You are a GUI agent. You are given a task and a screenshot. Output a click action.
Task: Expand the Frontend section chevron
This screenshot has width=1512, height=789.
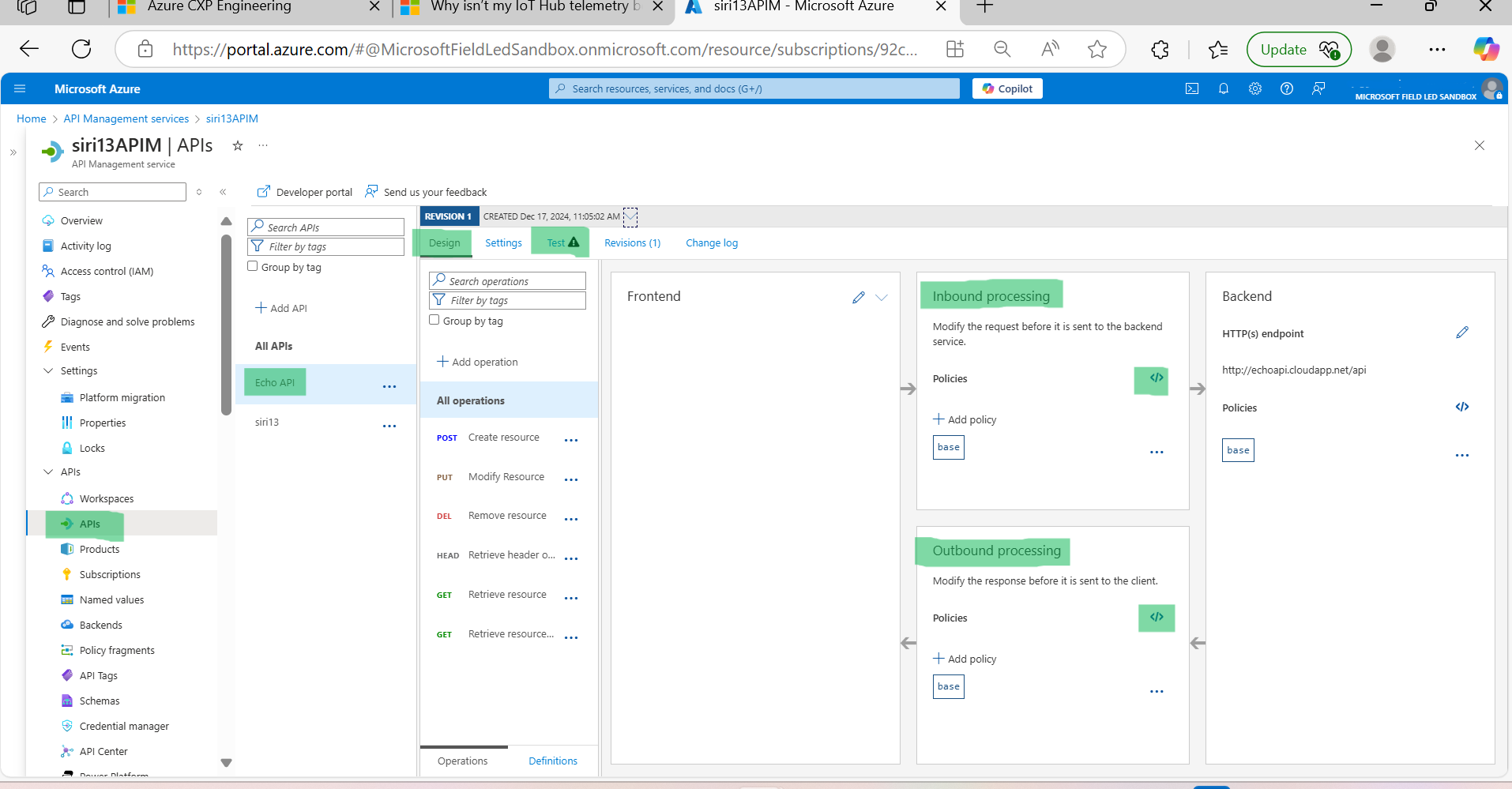882,297
